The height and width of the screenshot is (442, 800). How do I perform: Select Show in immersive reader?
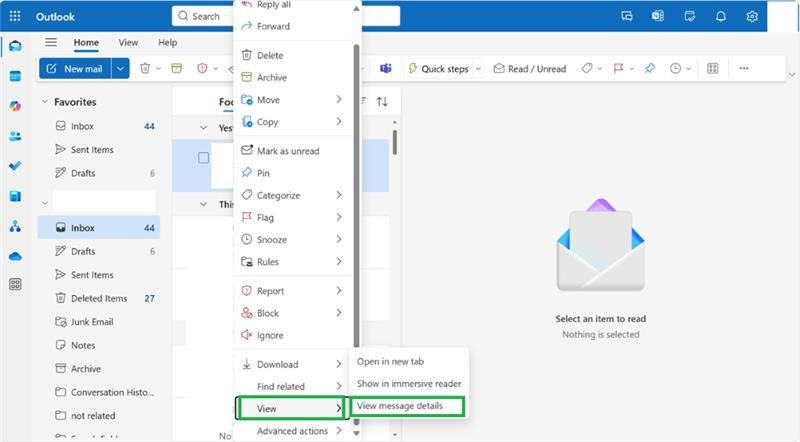(409, 384)
